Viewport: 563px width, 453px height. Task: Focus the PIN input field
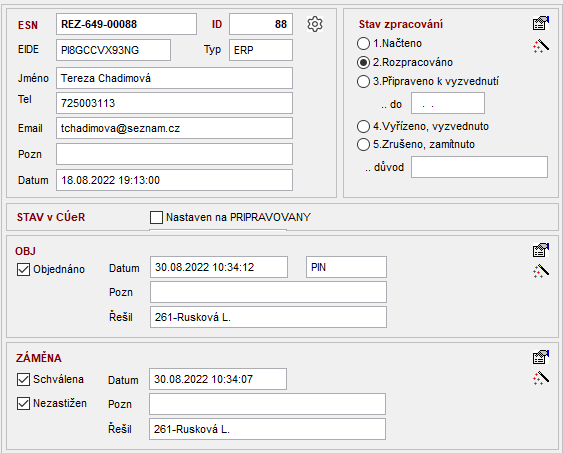point(346,267)
